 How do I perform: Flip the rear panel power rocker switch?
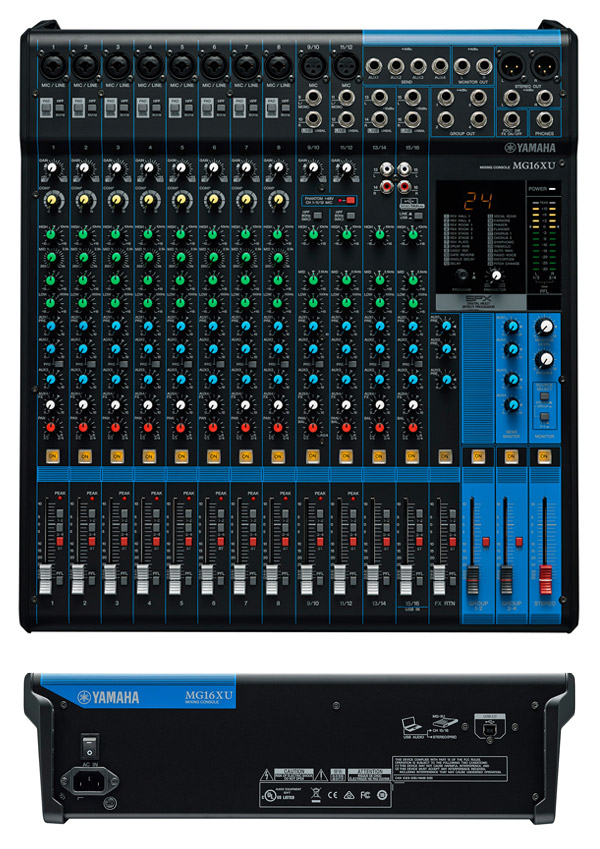pyautogui.click(x=90, y=746)
